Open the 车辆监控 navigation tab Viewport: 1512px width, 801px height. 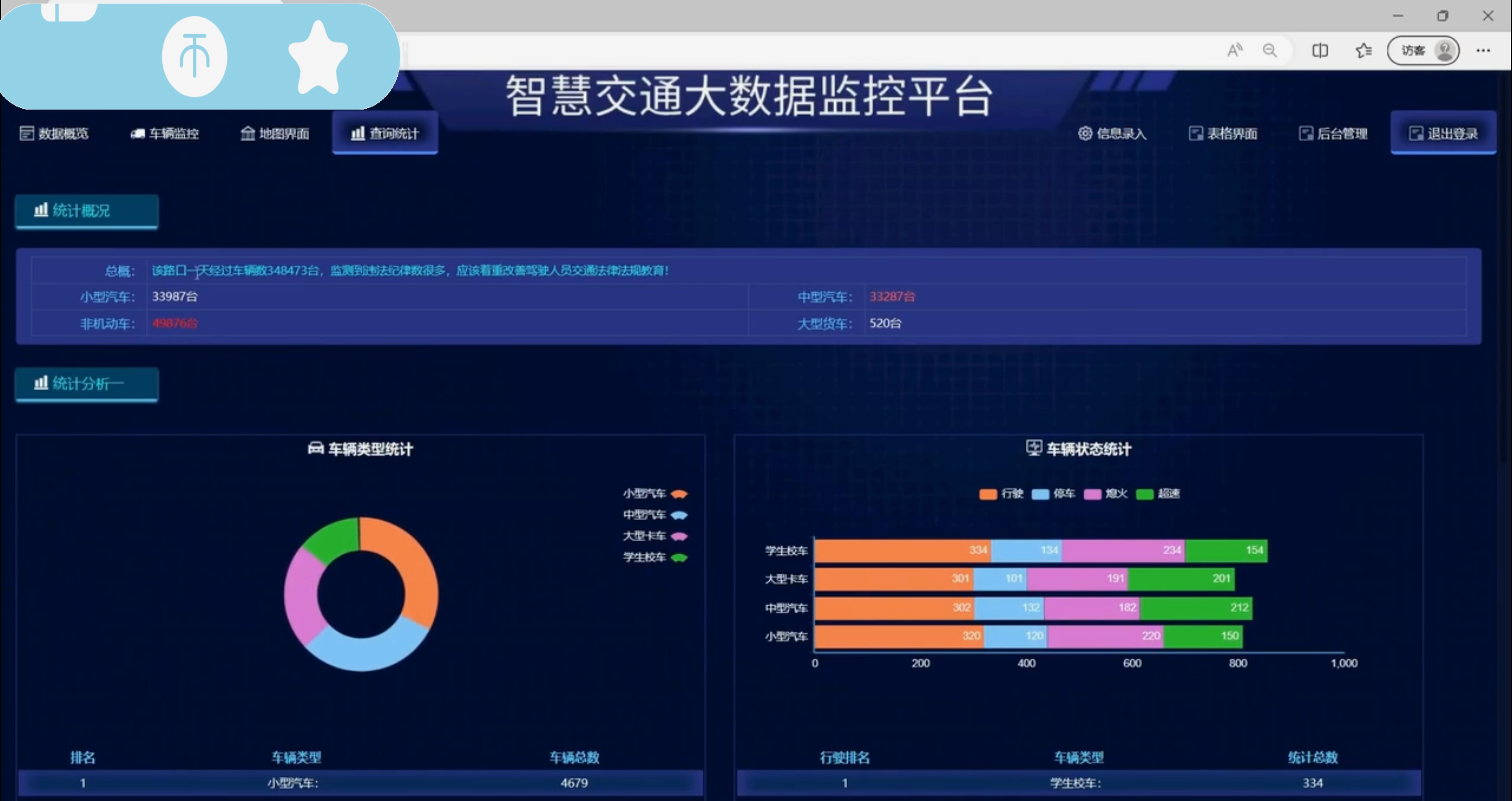(164, 134)
